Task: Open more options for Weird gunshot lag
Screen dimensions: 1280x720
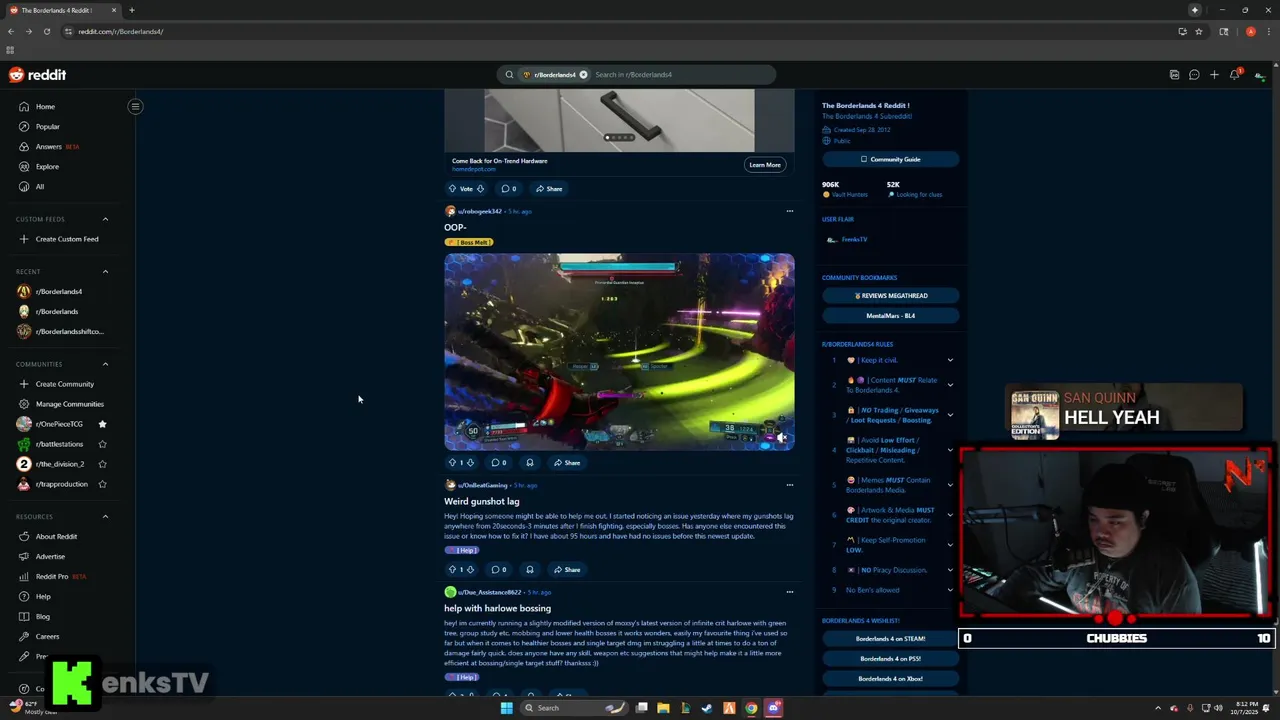Action: [789, 485]
